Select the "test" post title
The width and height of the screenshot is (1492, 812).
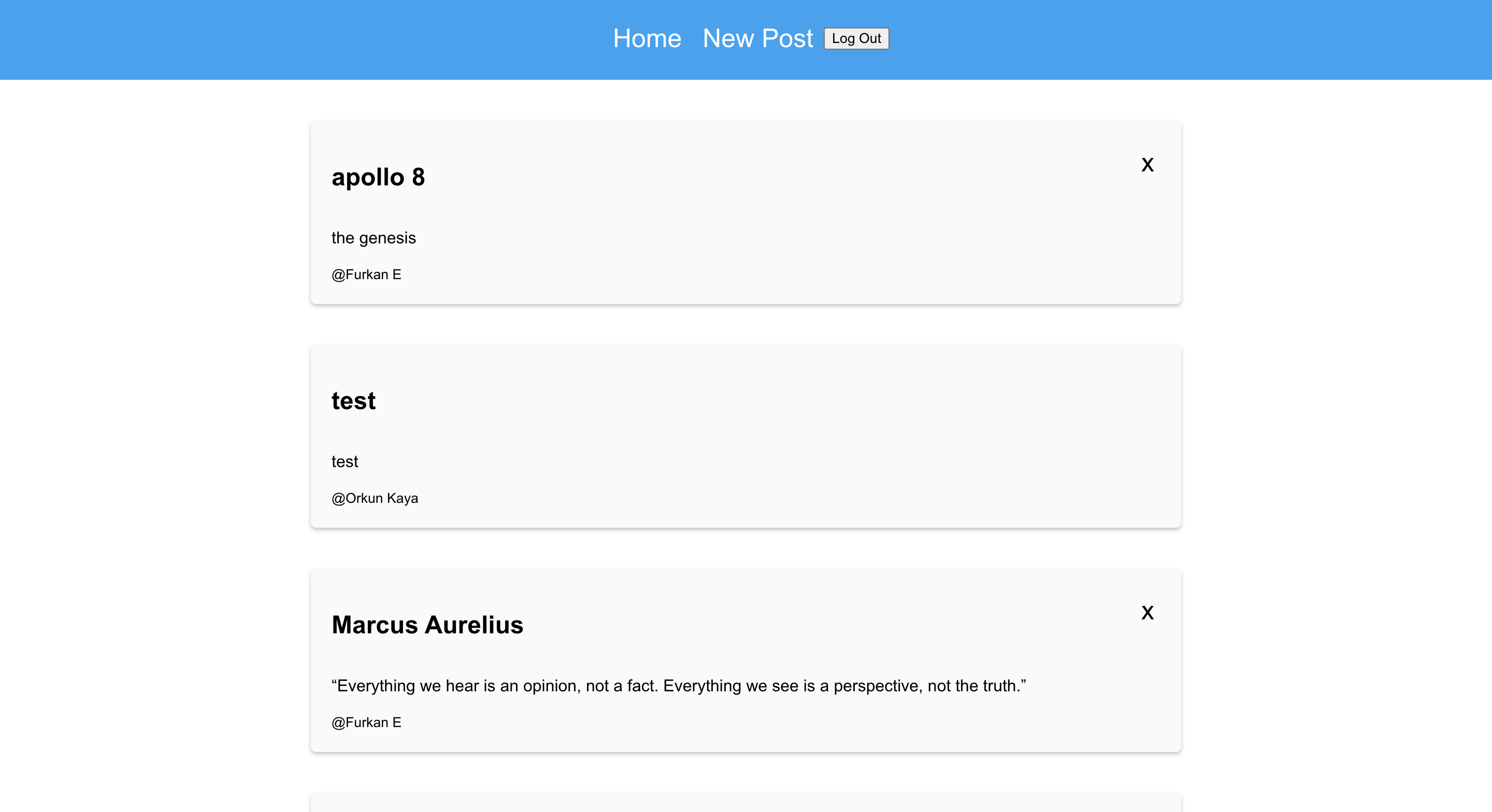(x=353, y=400)
